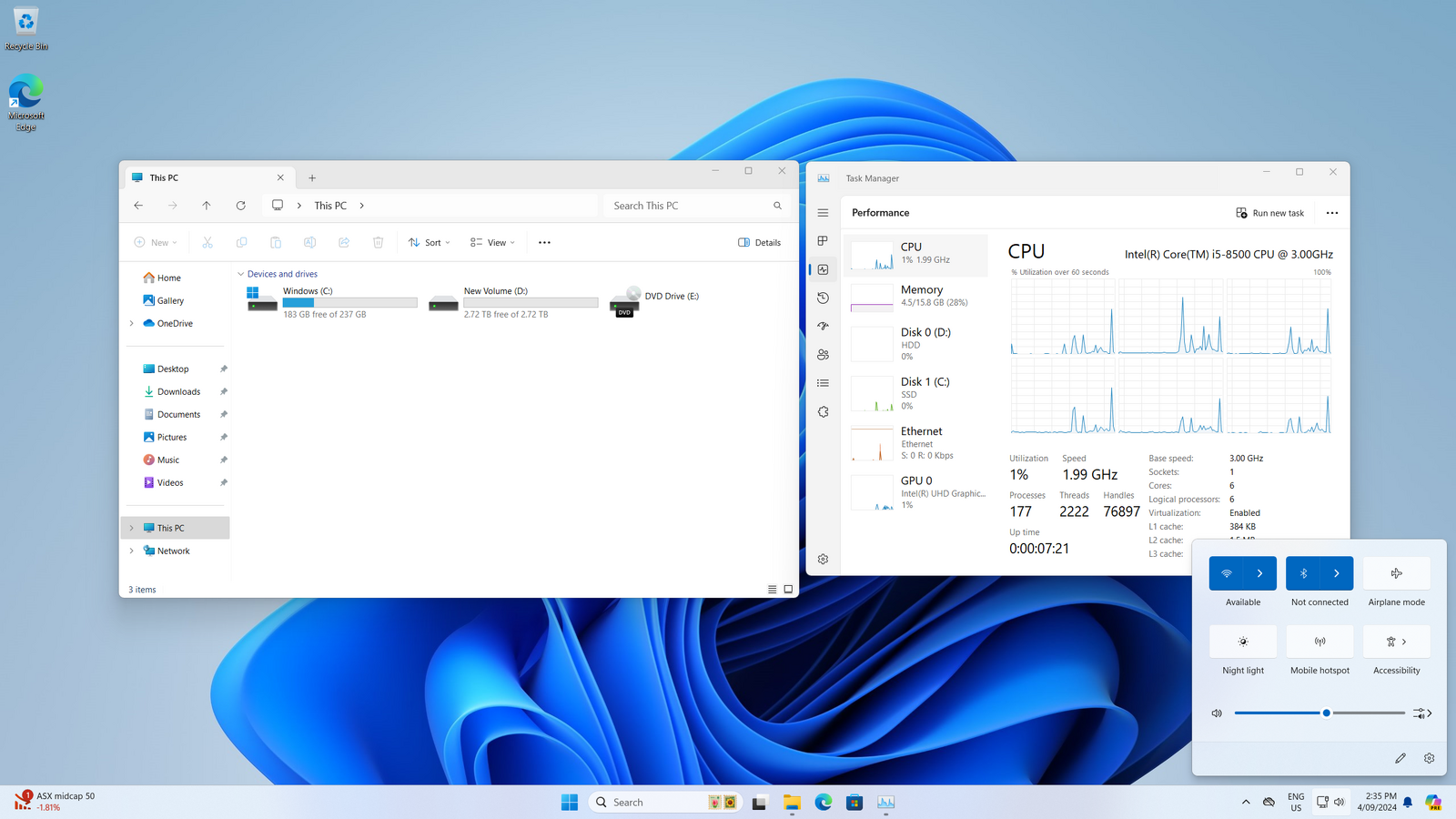
Task: Click the File Explorer refresh icon
Action: tap(241, 206)
